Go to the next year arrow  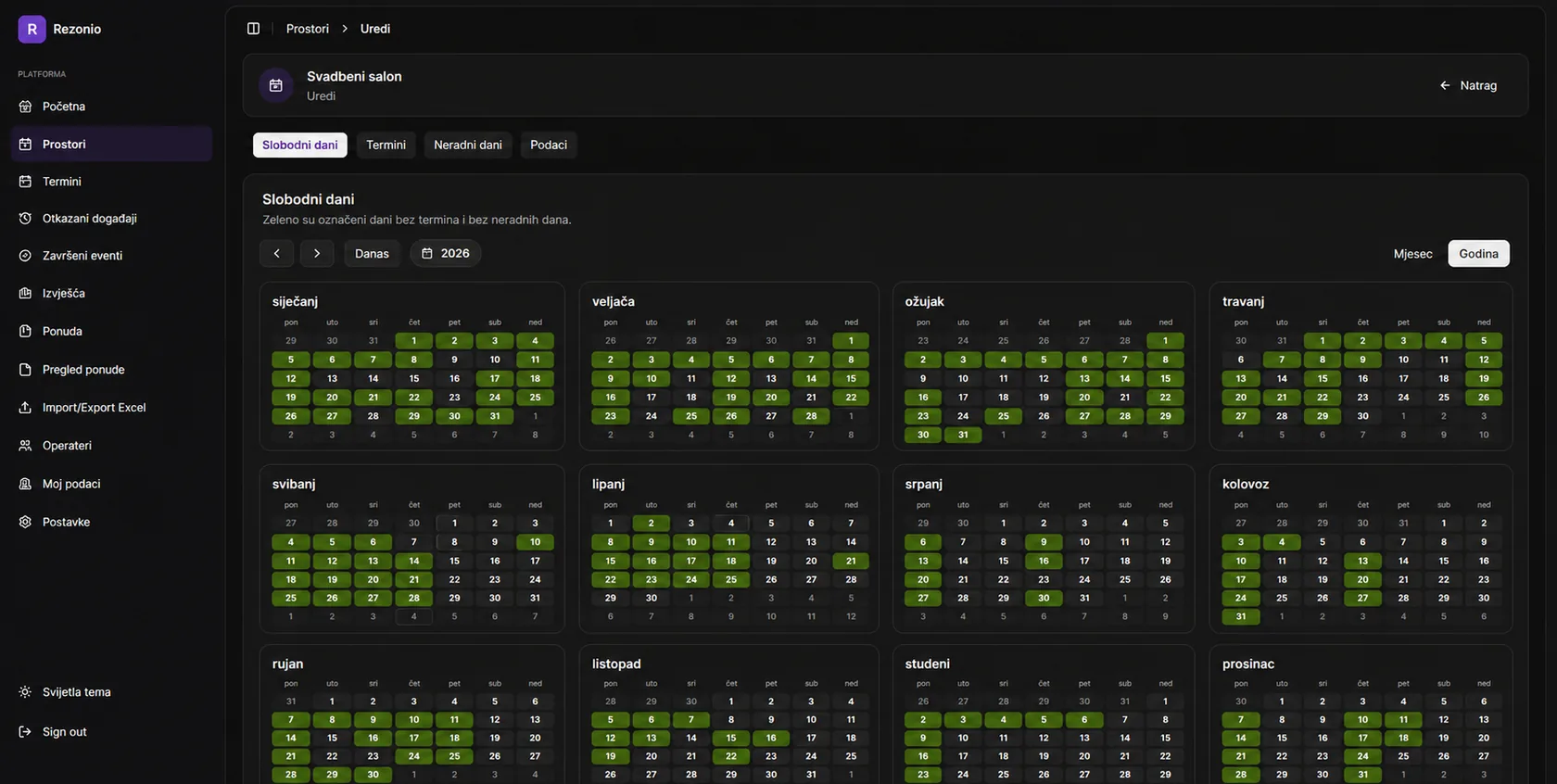tap(317, 253)
